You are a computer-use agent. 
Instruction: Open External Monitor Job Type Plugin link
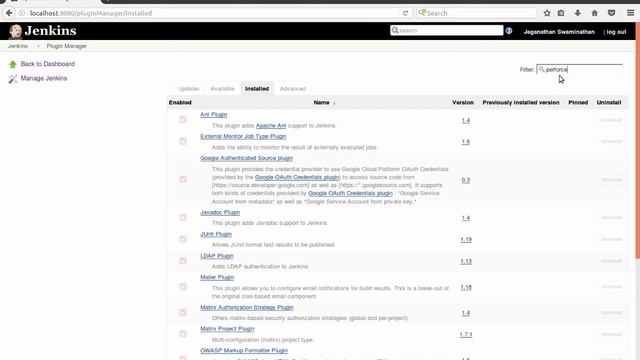coord(243,136)
